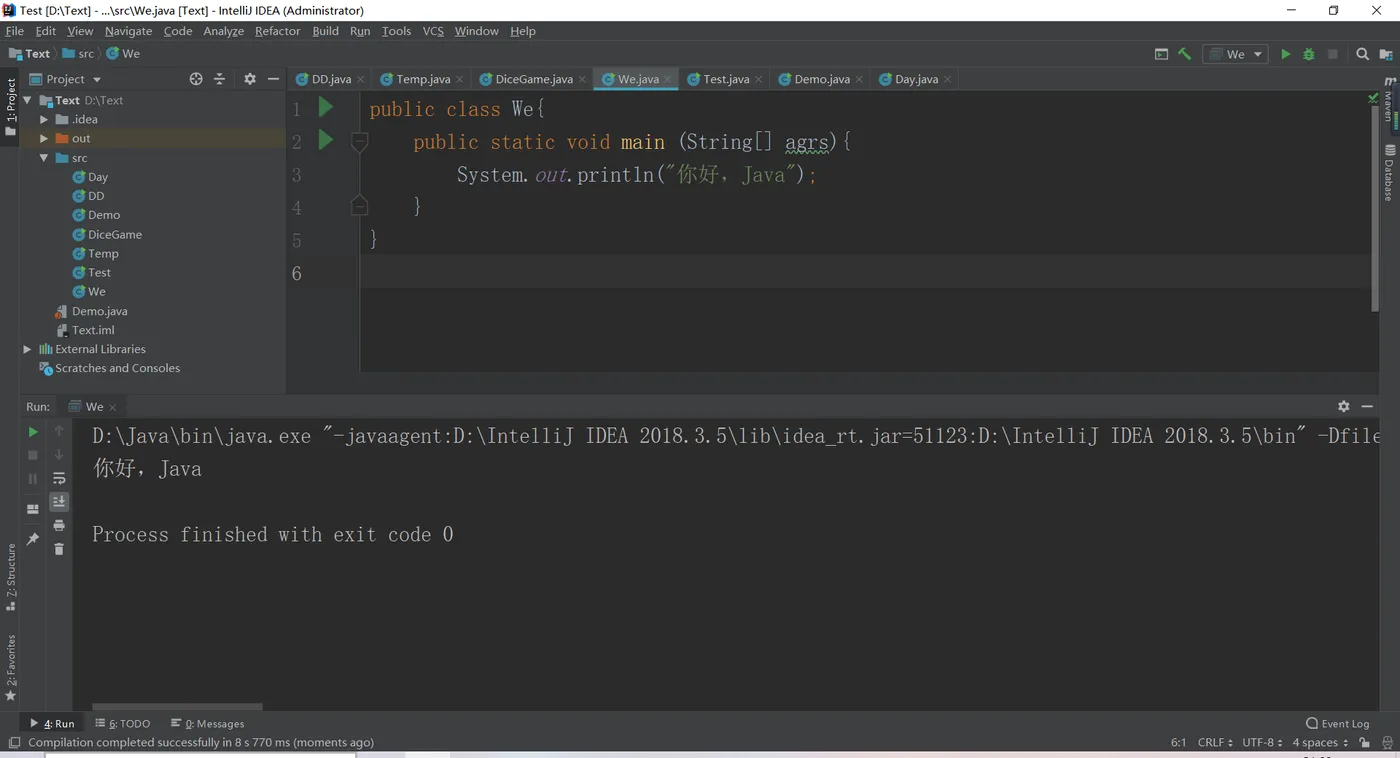Expand External Libraries node

[x=27, y=349]
